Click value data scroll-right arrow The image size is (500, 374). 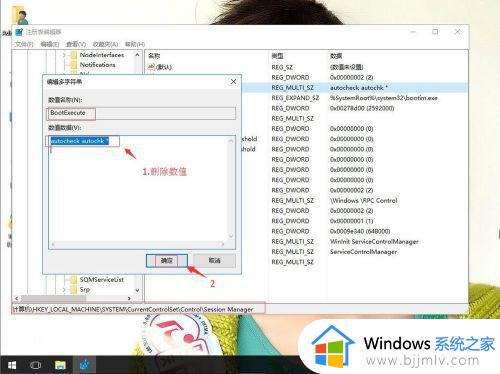coord(223,244)
